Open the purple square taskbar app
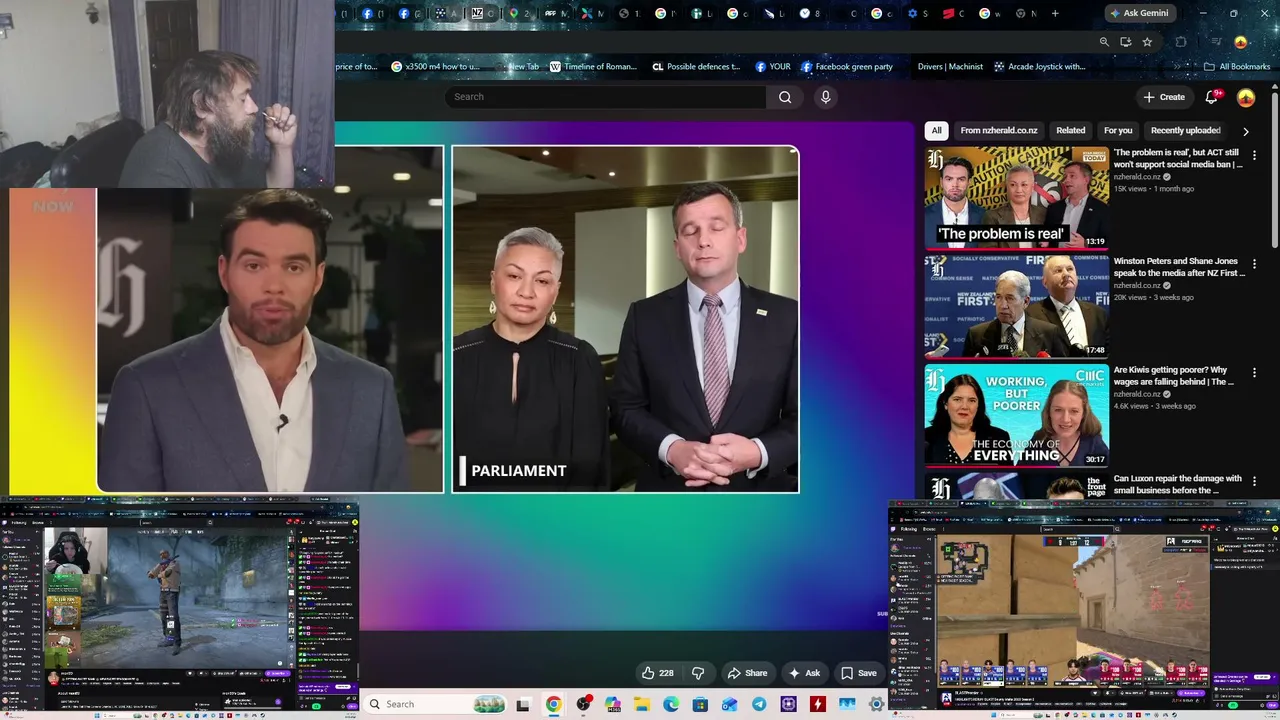This screenshot has height=720, width=1280. pyautogui.click(x=789, y=704)
